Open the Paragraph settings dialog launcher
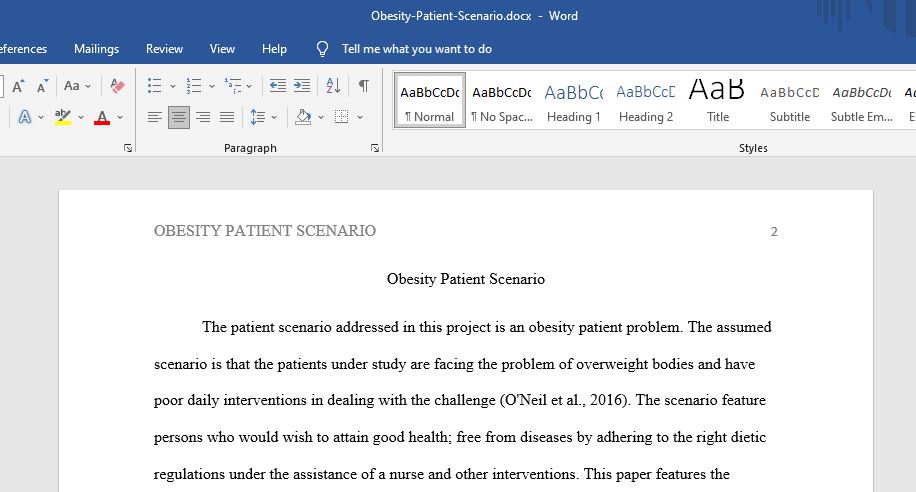This screenshot has height=492, width=916. (375, 148)
